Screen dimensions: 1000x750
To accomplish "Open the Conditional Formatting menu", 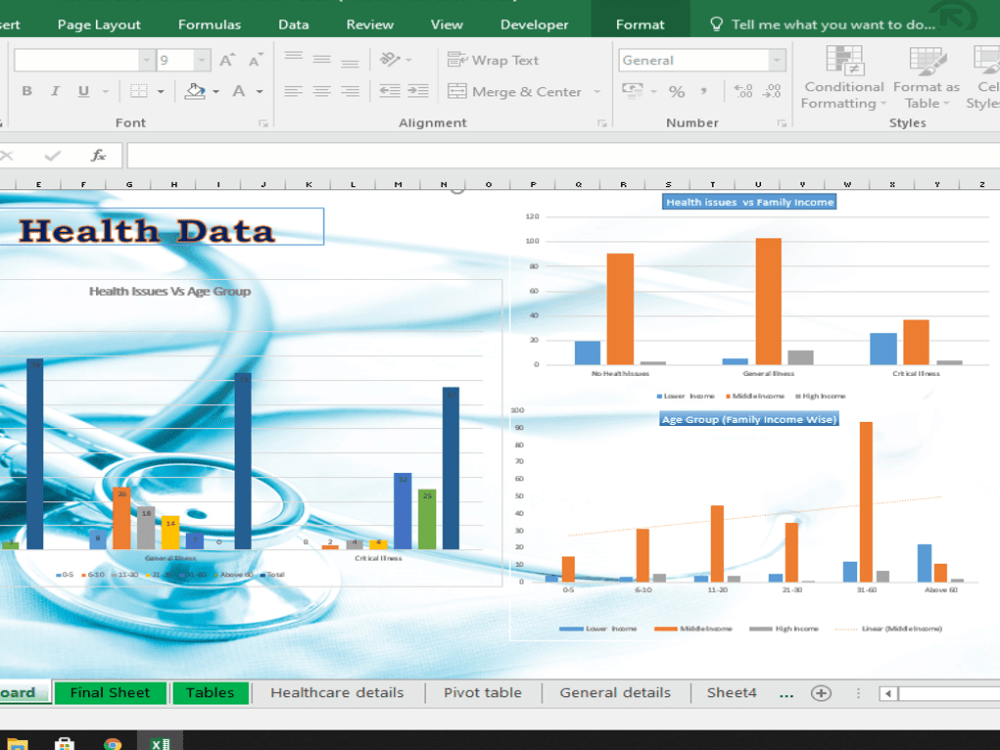I will click(x=843, y=80).
